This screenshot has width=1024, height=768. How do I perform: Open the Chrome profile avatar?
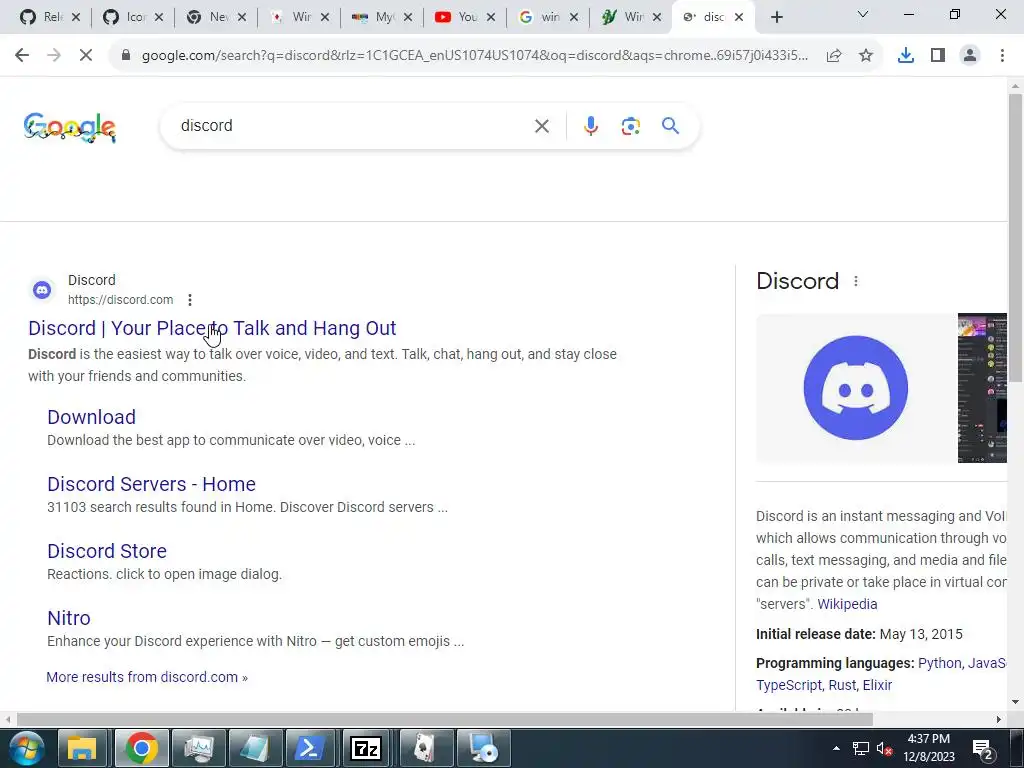point(970,56)
